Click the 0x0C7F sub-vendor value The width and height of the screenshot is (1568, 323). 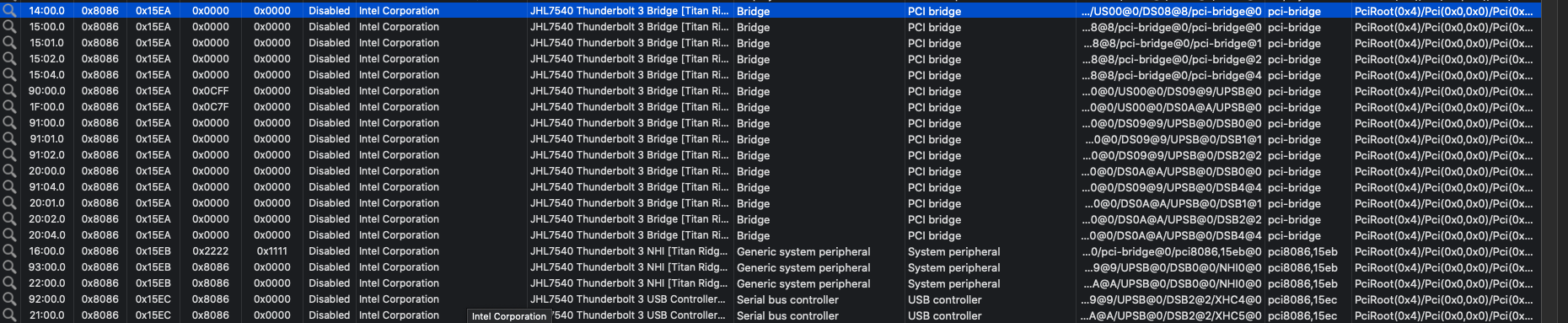[210, 107]
